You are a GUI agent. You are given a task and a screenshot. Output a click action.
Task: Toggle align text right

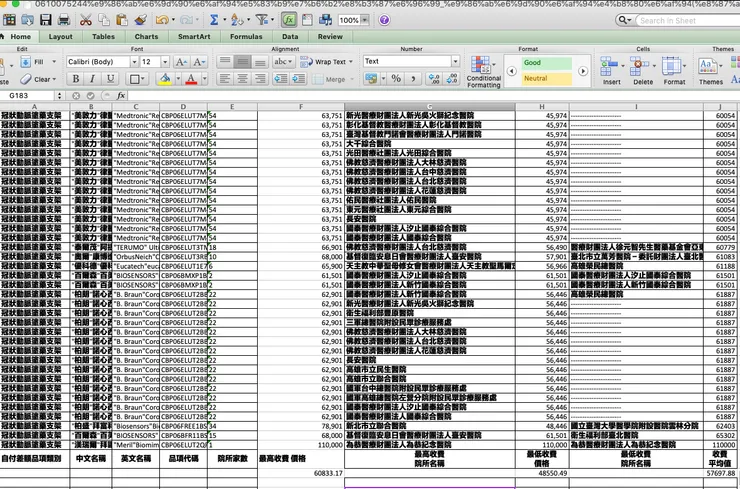pyautogui.click(x=260, y=79)
